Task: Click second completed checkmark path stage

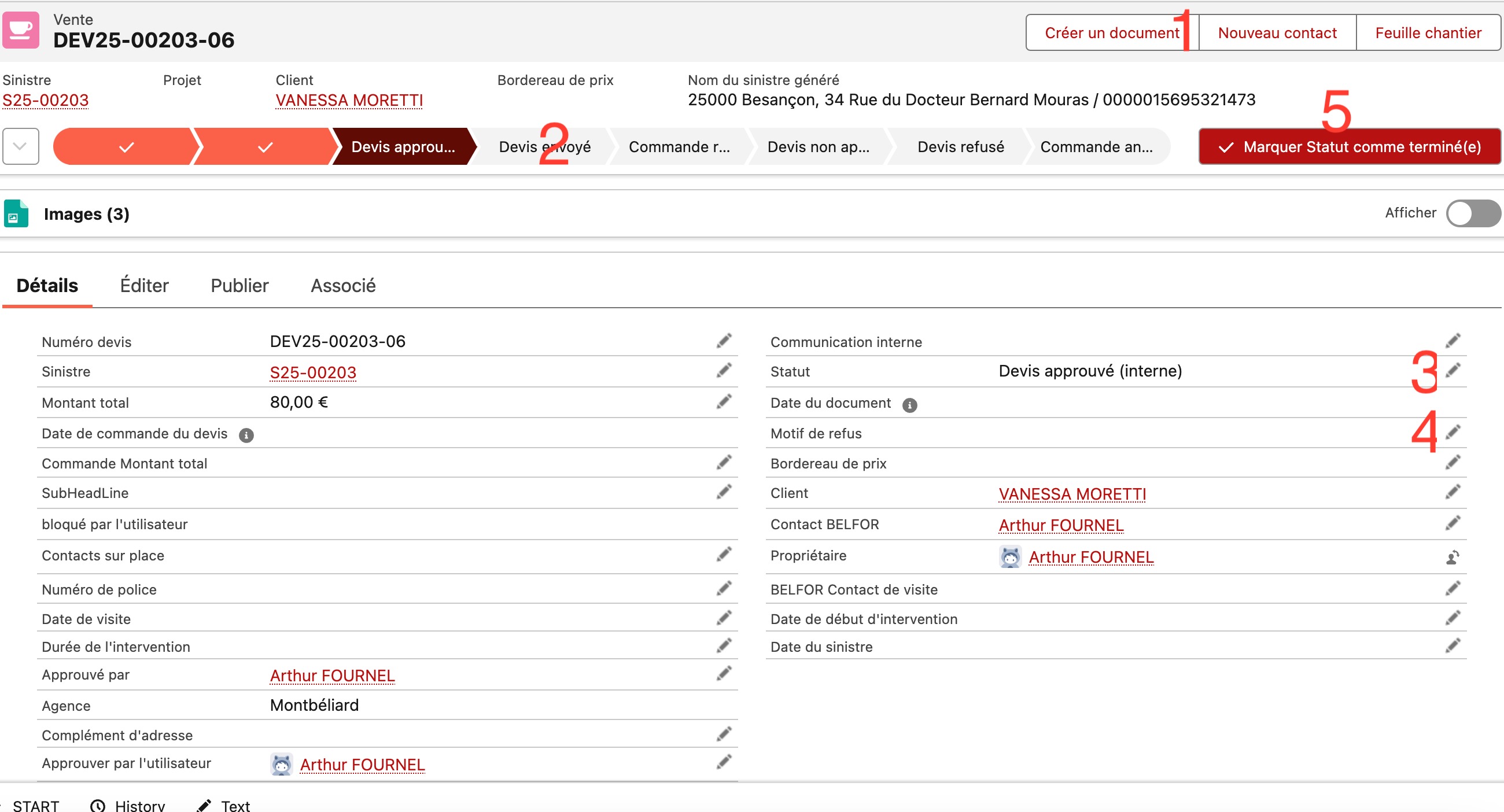Action: click(x=265, y=146)
